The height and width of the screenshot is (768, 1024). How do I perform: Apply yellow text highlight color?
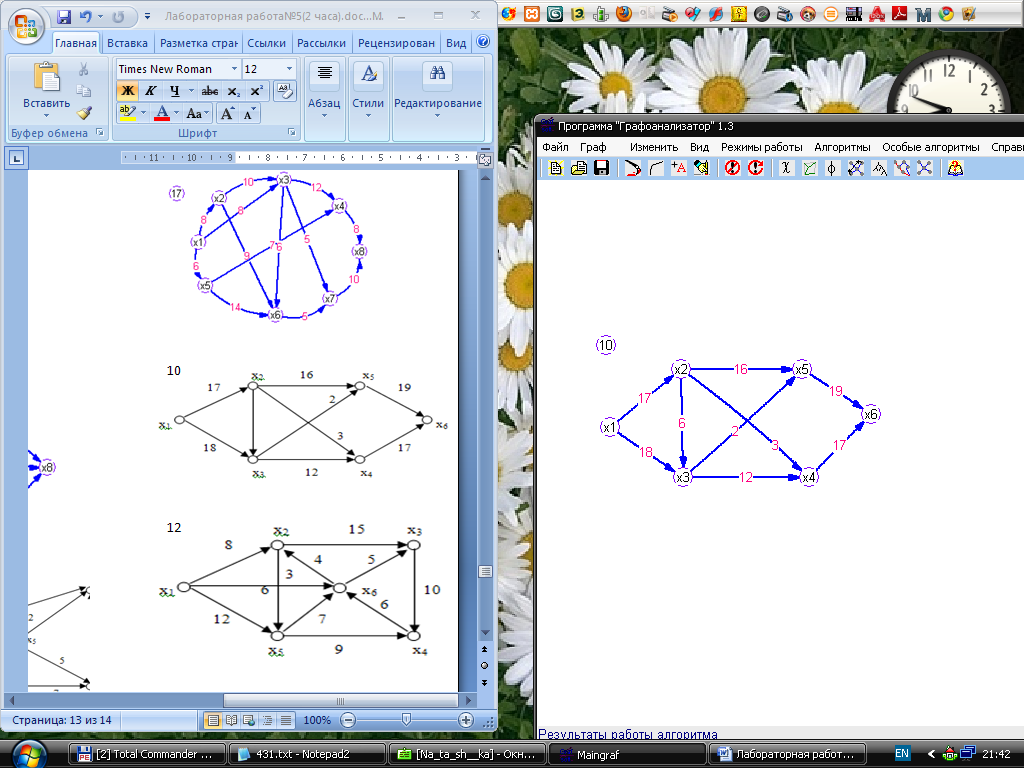127,113
